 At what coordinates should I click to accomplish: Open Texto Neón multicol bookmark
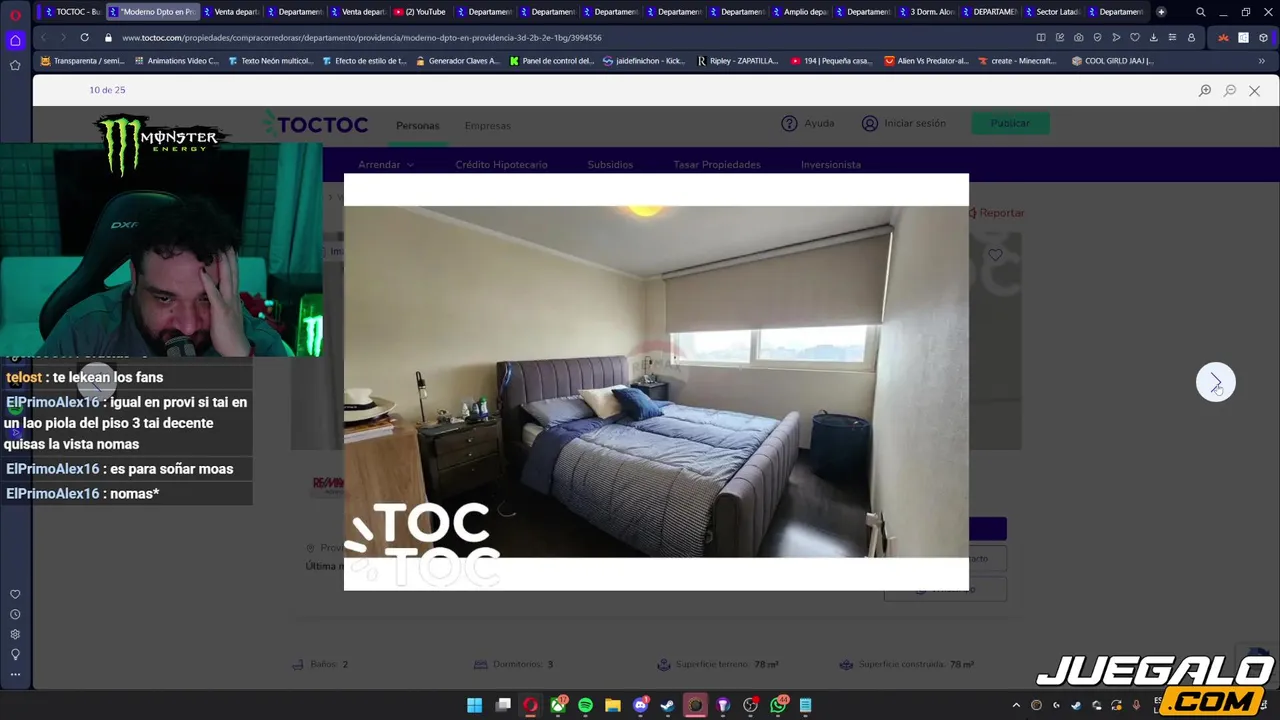pyautogui.click(x=270, y=61)
